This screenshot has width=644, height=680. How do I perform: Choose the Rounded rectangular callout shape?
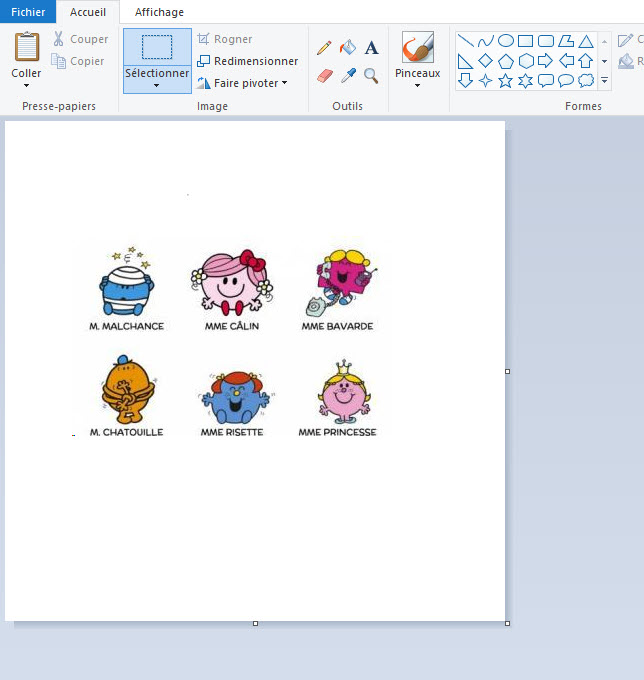point(546,81)
